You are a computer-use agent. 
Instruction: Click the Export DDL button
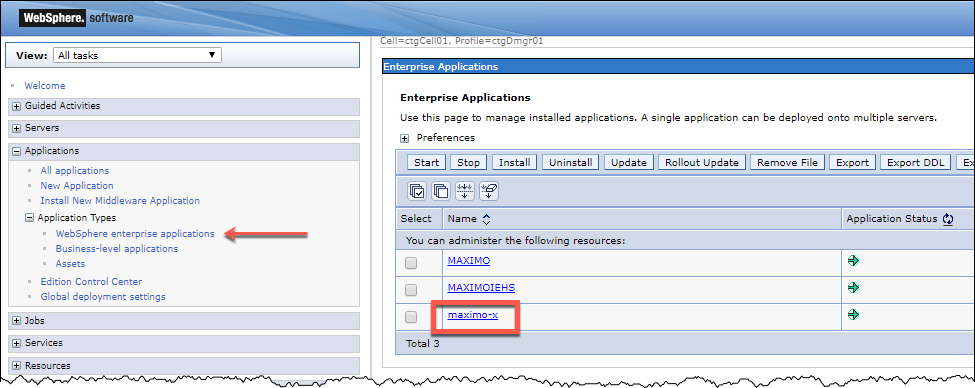pyautogui.click(x=915, y=162)
